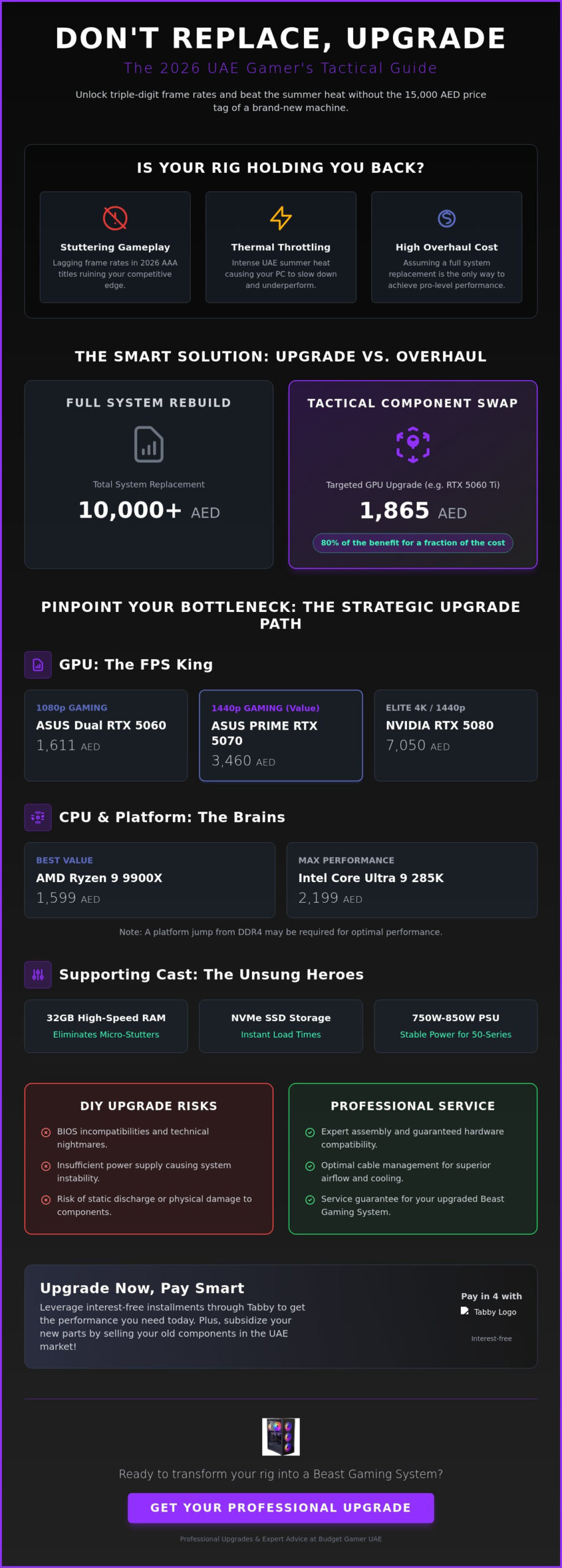Choose the Intel Core Ultra 9 285K option
This screenshot has height=1568, width=562.
pos(412,880)
